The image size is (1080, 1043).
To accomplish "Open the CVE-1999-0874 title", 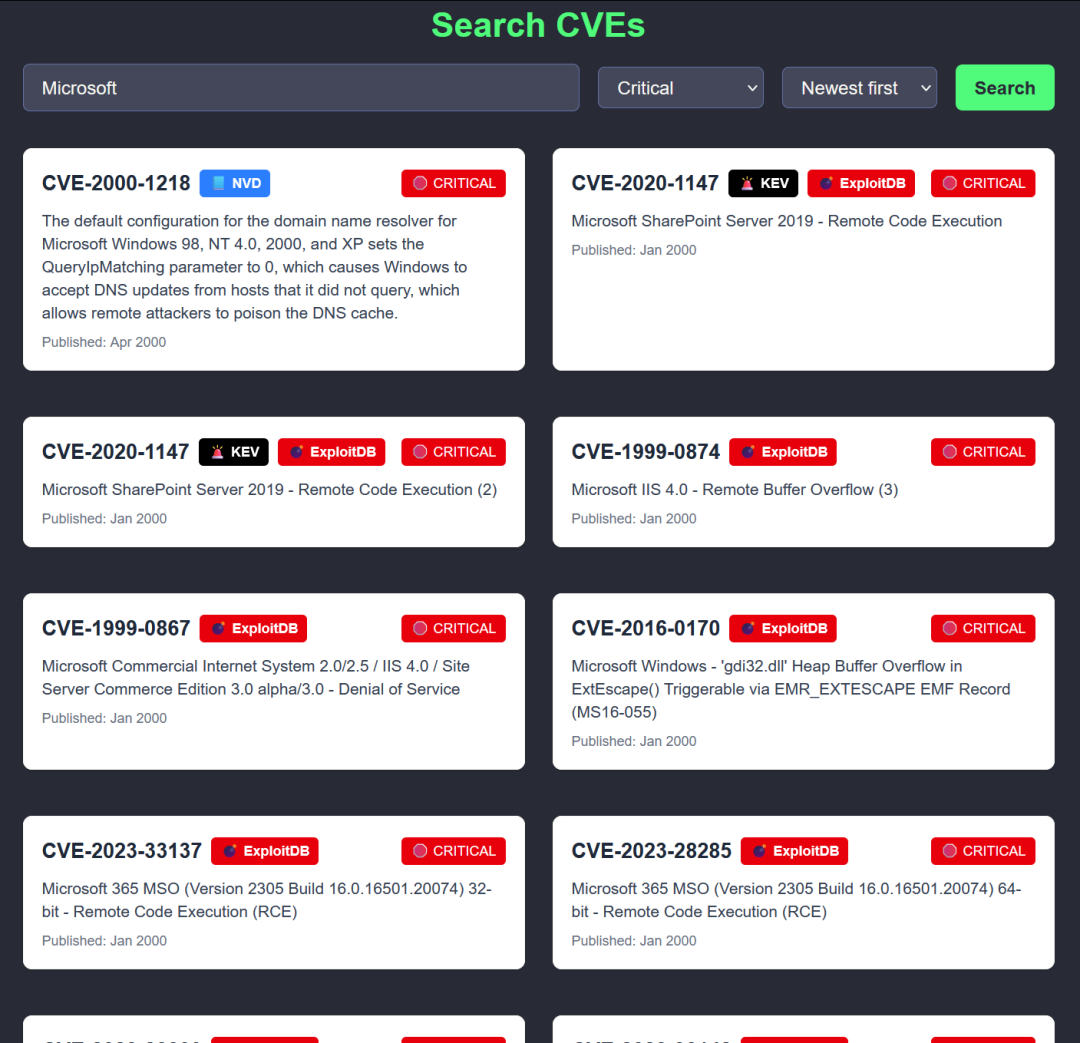I will tap(645, 452).
